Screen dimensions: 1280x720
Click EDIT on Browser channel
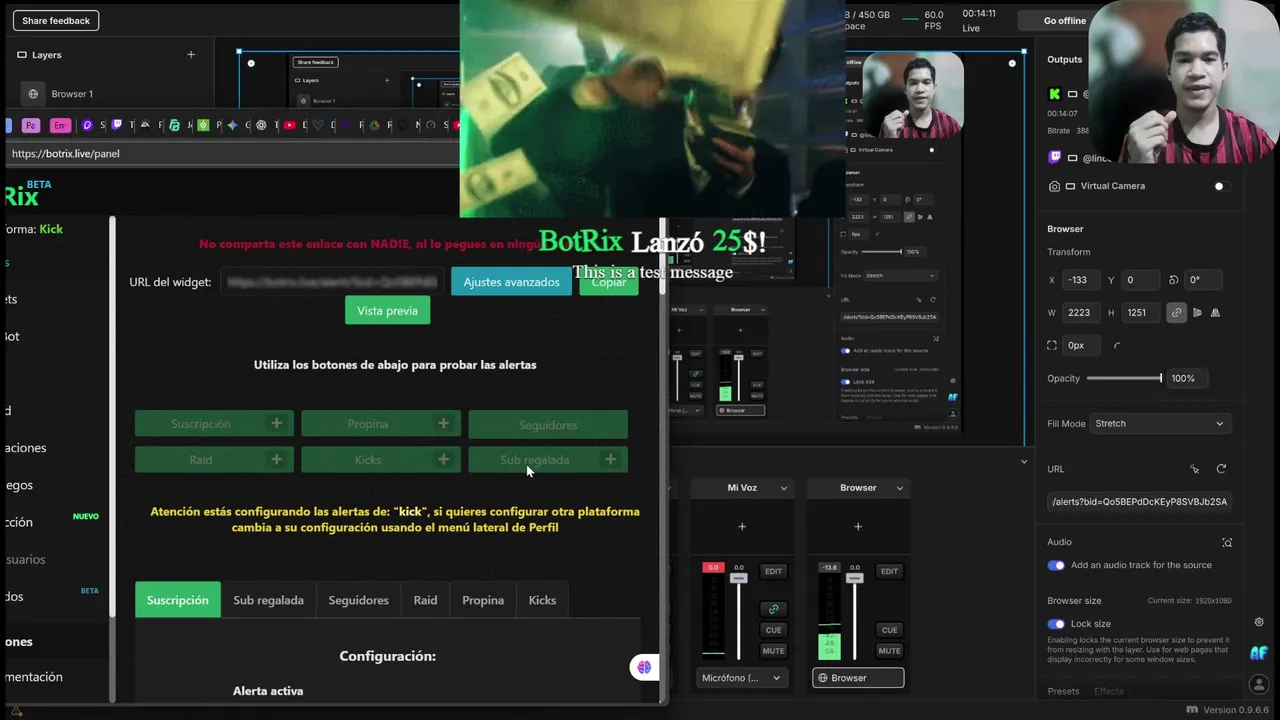tap(890, 571)
